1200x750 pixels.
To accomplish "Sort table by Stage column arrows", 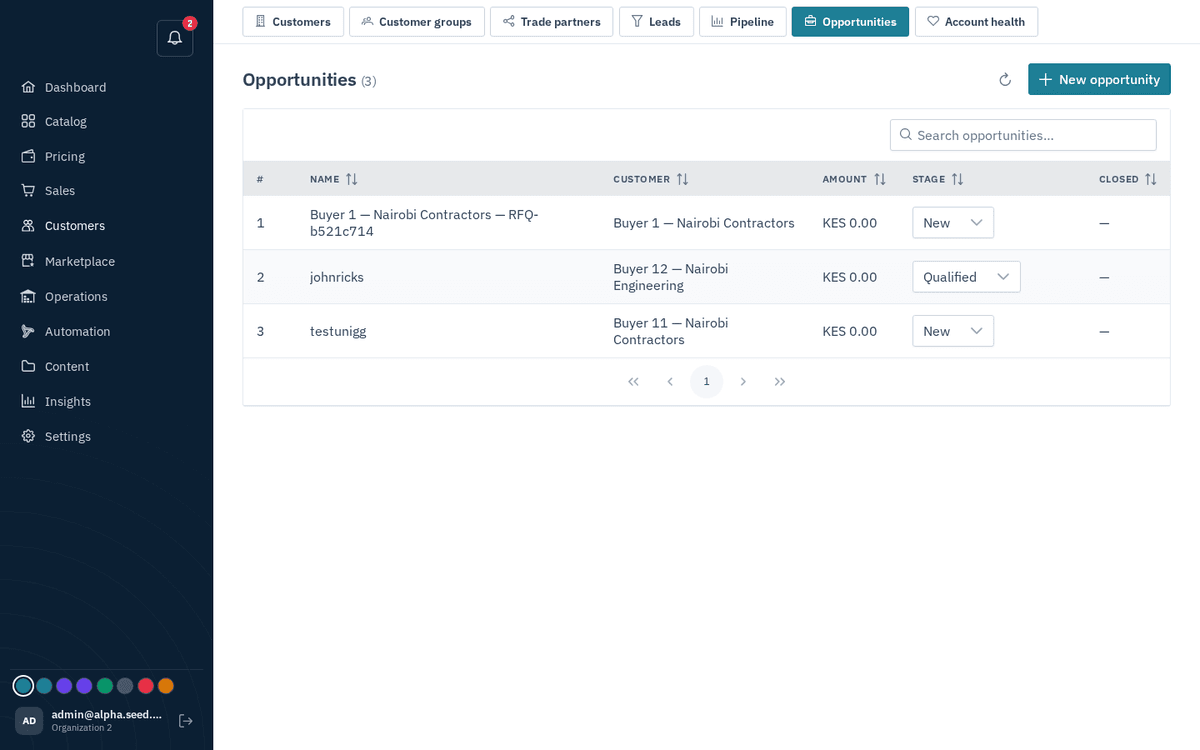I will pos(957,179).
